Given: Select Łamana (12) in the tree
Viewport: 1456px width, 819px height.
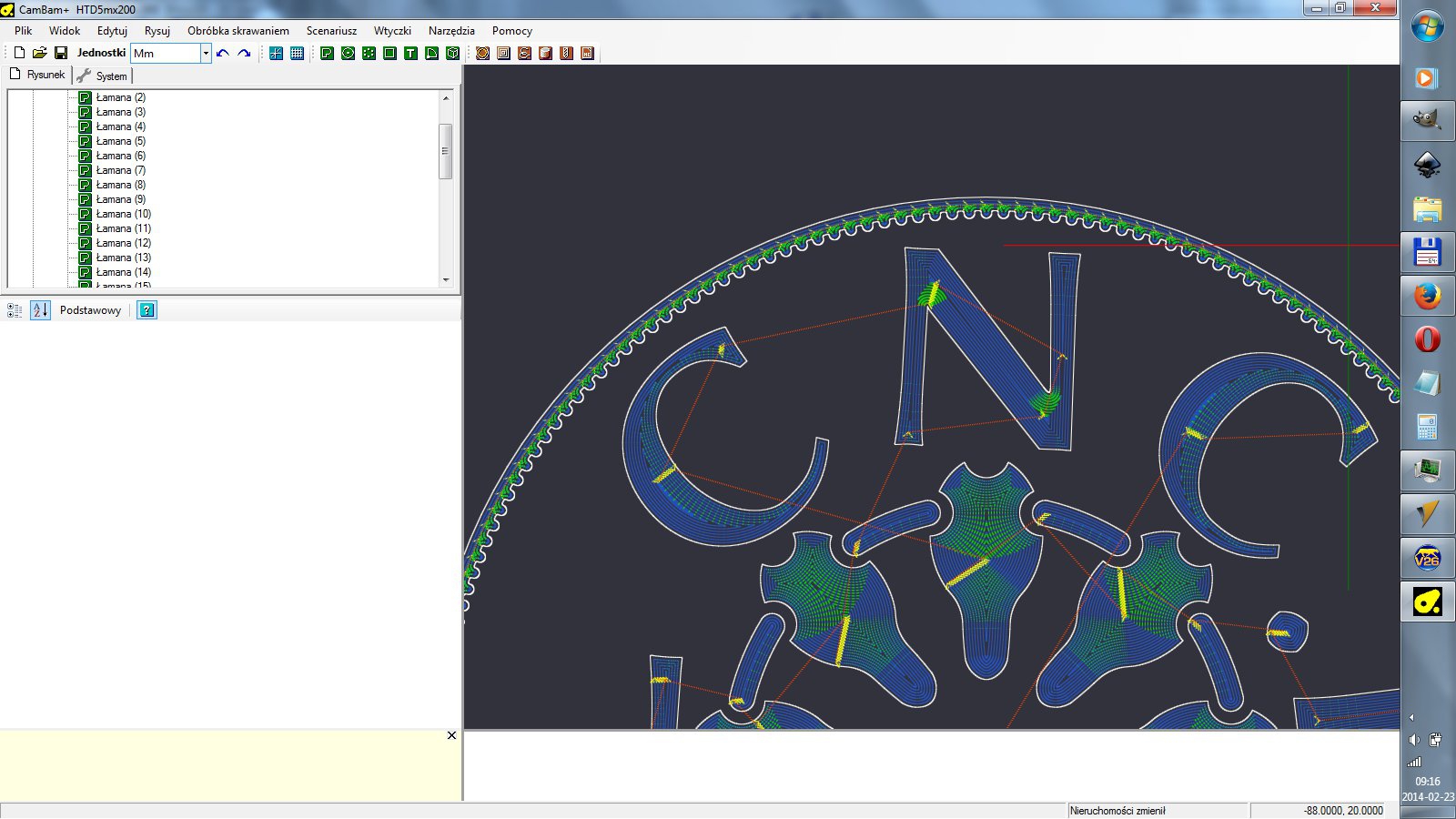Looking at the screenshot, I should tap(123, 243).
